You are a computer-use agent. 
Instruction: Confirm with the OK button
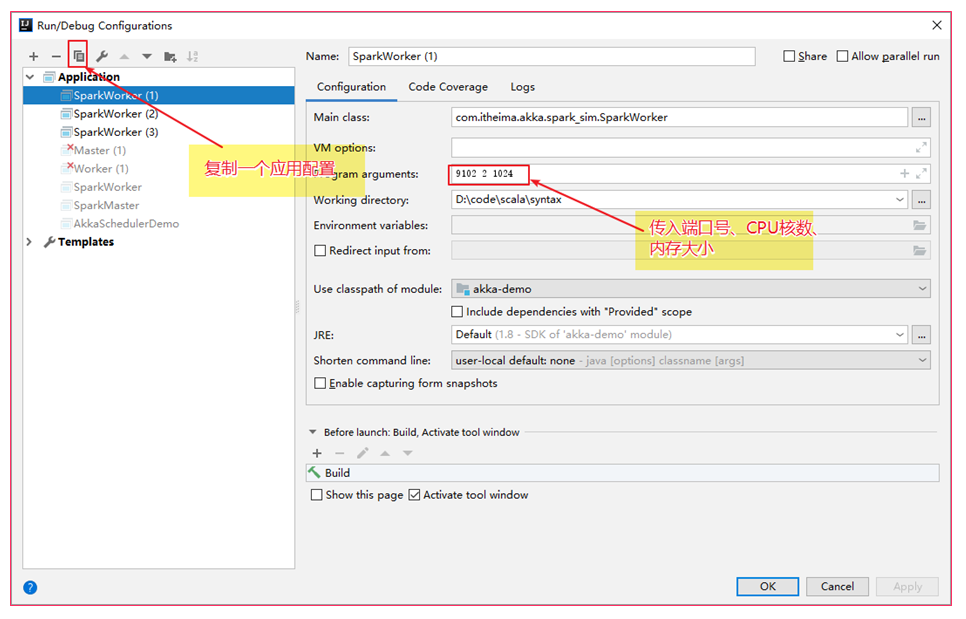(767, 586)
